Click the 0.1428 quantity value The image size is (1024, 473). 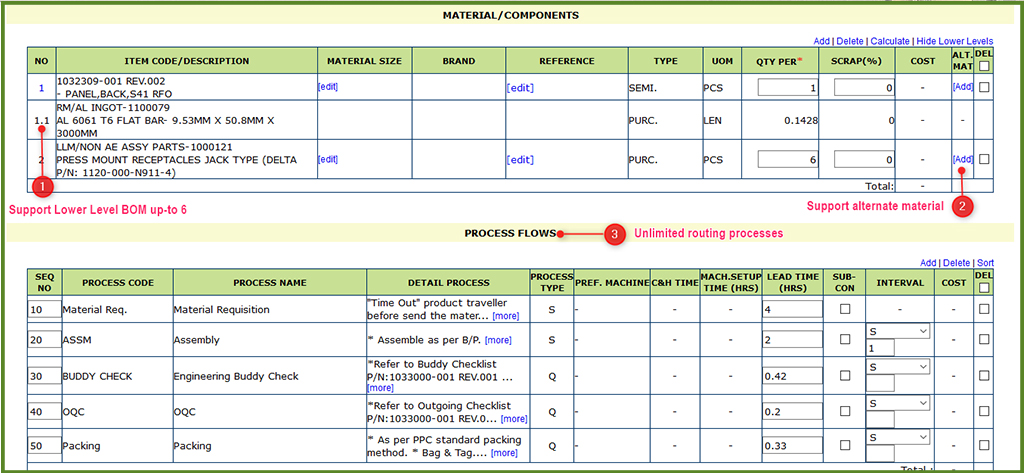pos(801,121)
